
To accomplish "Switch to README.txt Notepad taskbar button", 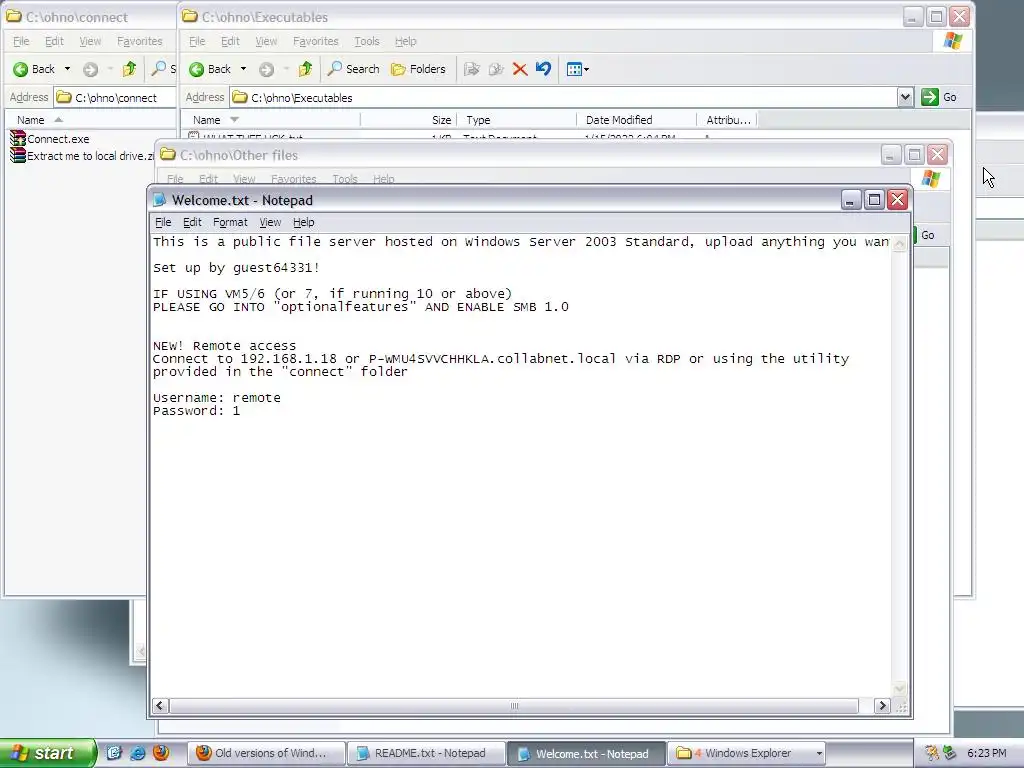I will (x=426, y=753).
